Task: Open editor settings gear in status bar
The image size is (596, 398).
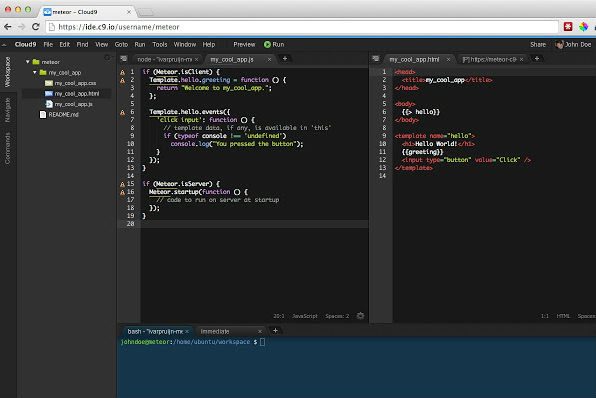Action: pyautogui.click(x=360, y=316)
